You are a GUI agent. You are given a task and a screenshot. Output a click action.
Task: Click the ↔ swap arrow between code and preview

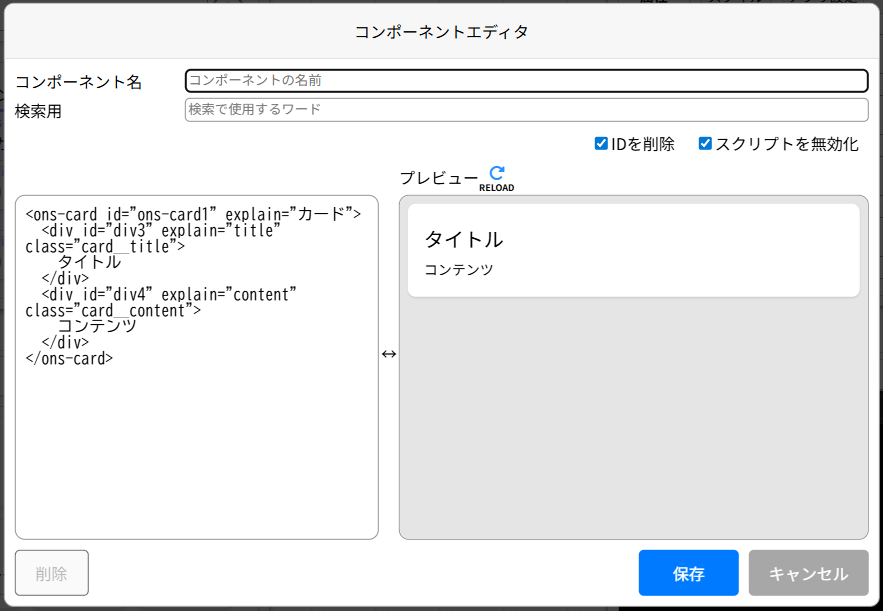coord(389,354)
